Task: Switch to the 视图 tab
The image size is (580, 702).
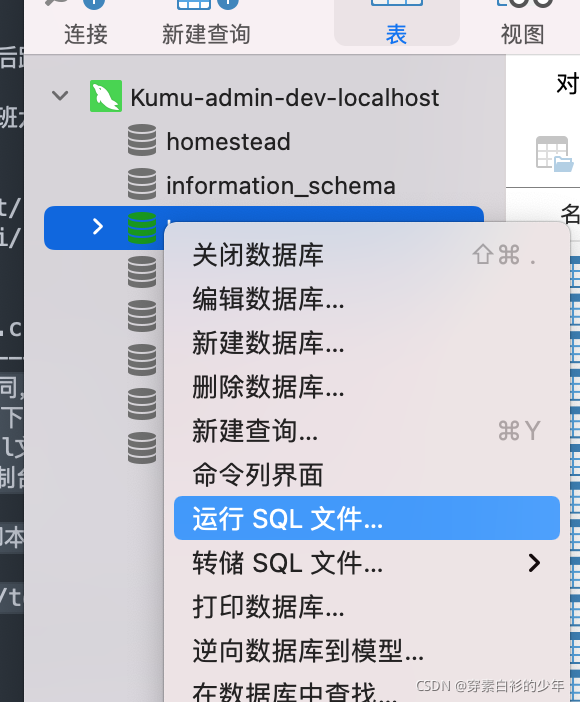Action: (523, 25)
